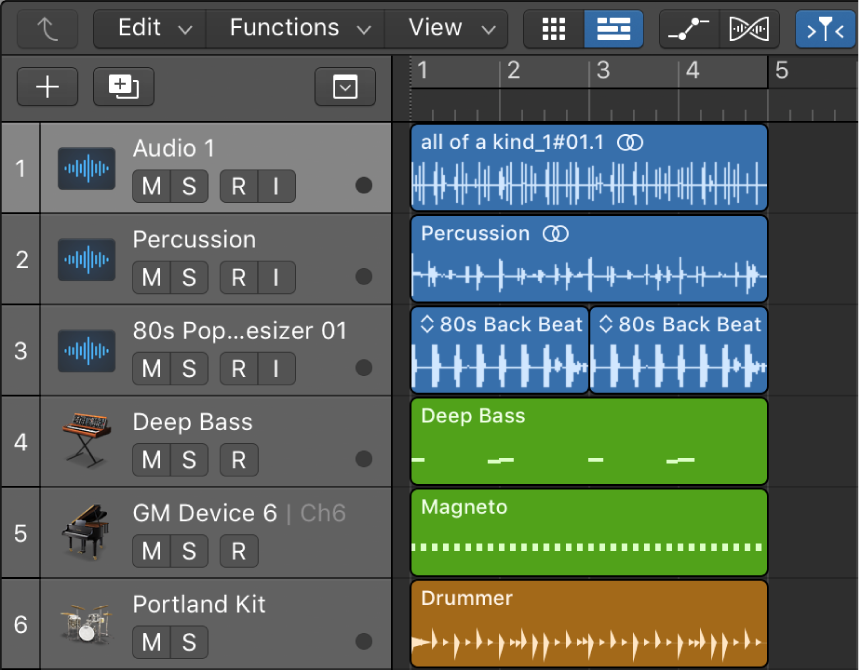Mute the Deep Bass track

152,460
